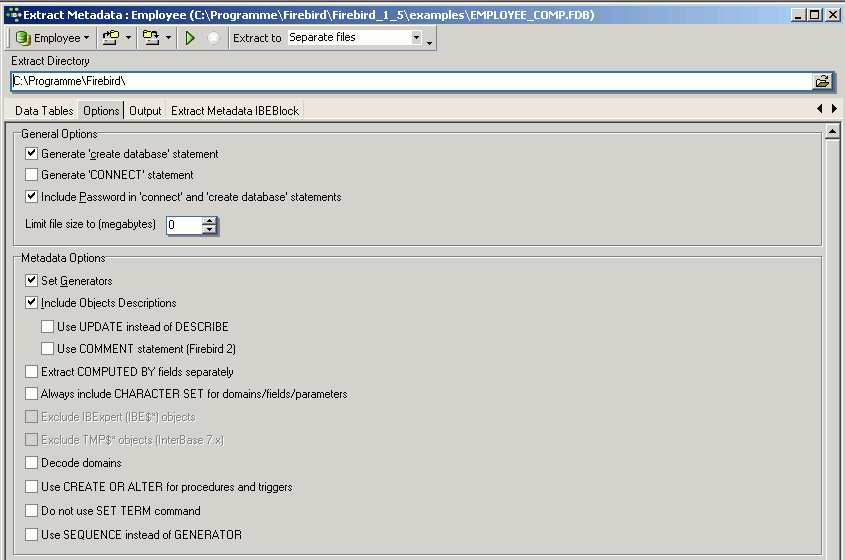Click the 'General Options' group heading
Image resolution: width=845 pixels, height=560 pixels.
(x=59, y=134)
